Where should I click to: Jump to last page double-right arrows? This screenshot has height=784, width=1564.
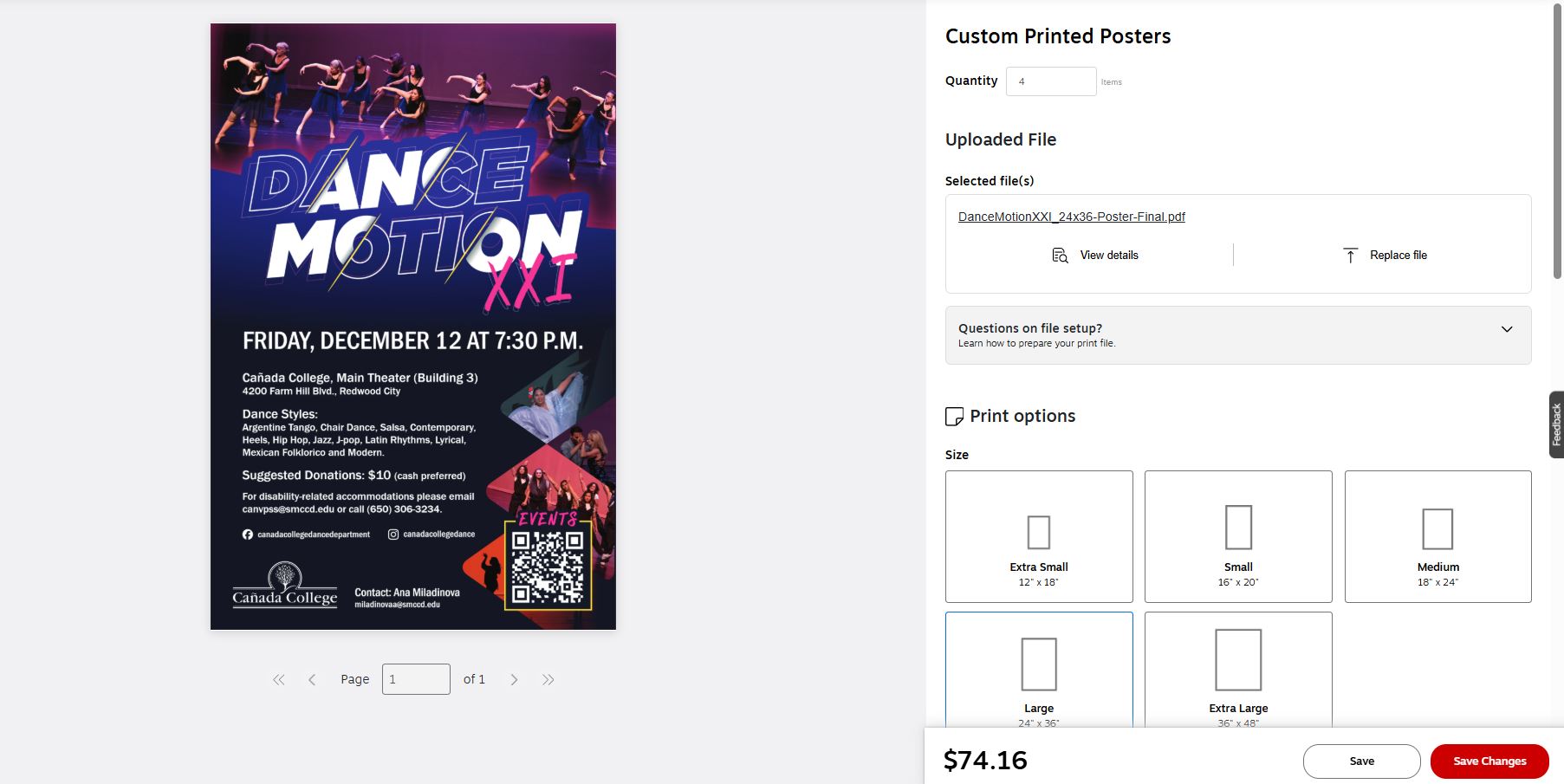tap(548, 680)
